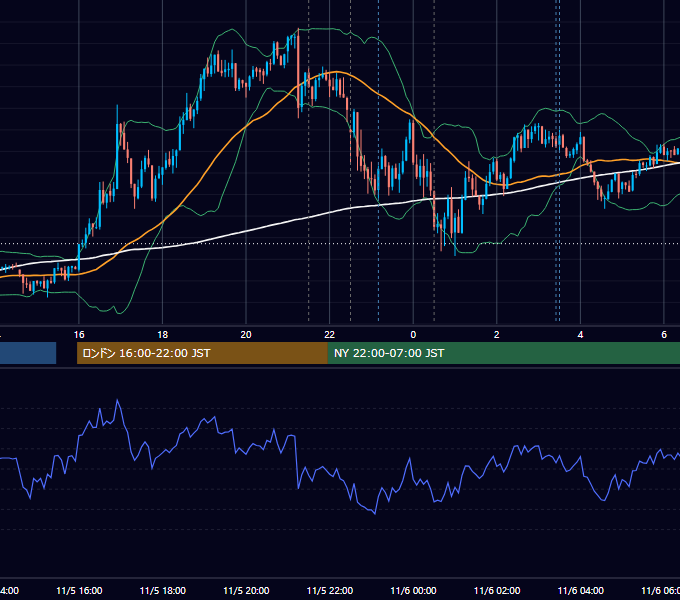
Task: Click the 11/5 18:00 date label
Action: 163,590
